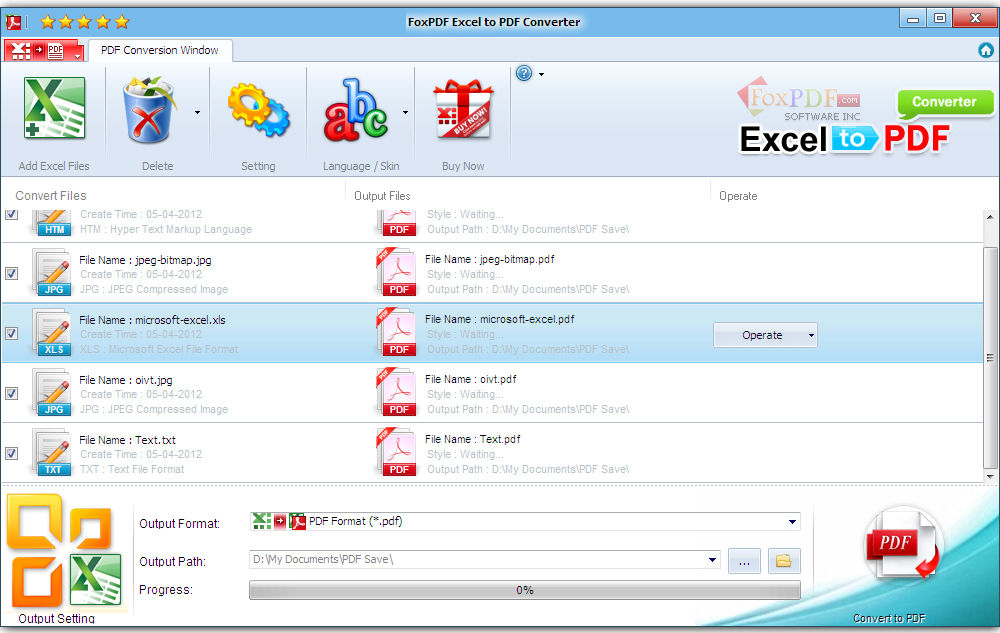Click the Delete recycle bin icon
The height and width of the screenshot is (633, 1000).
(x=149, y=109)
